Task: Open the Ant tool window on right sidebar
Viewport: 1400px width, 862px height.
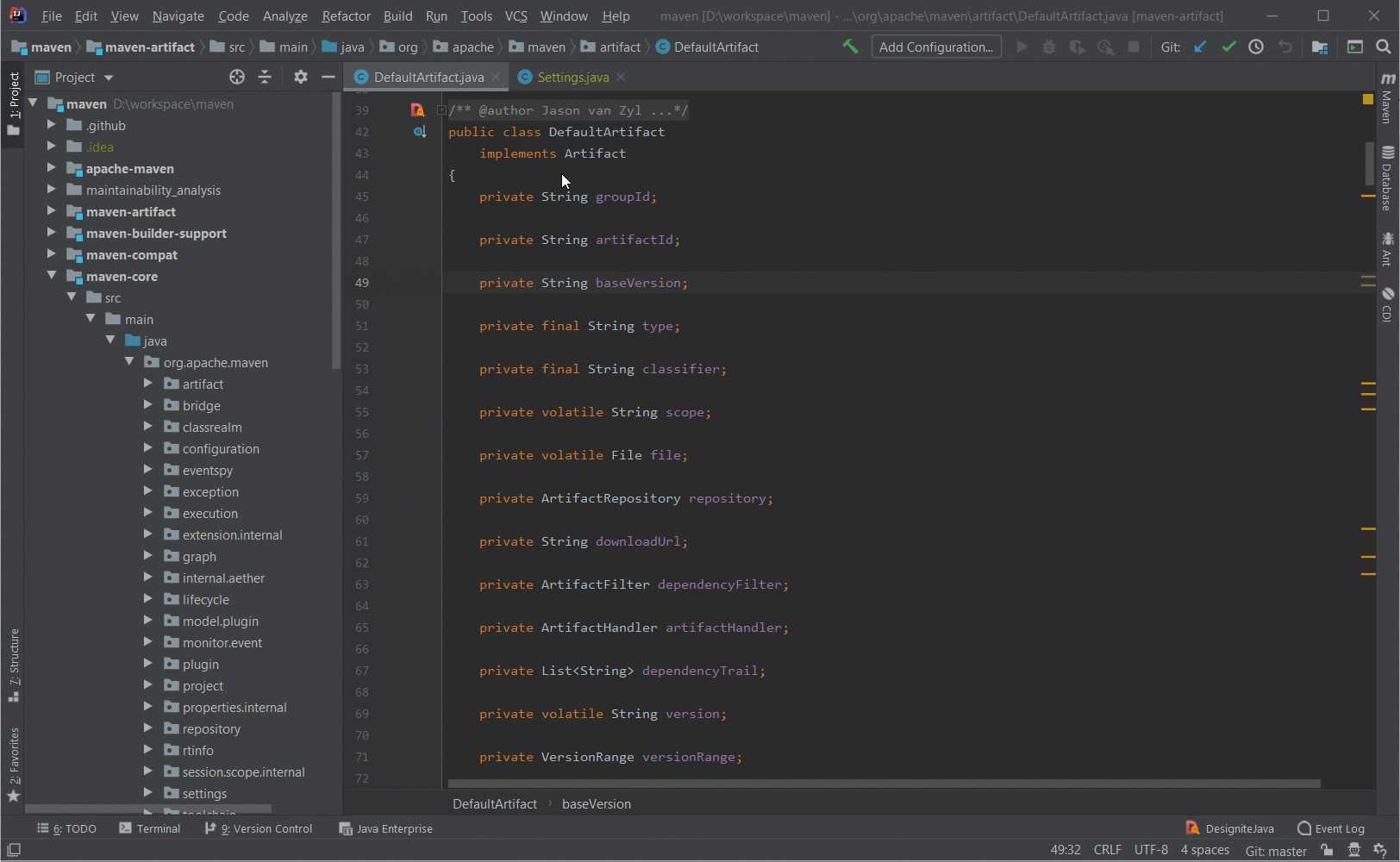Action: [x=1387, y=248]
